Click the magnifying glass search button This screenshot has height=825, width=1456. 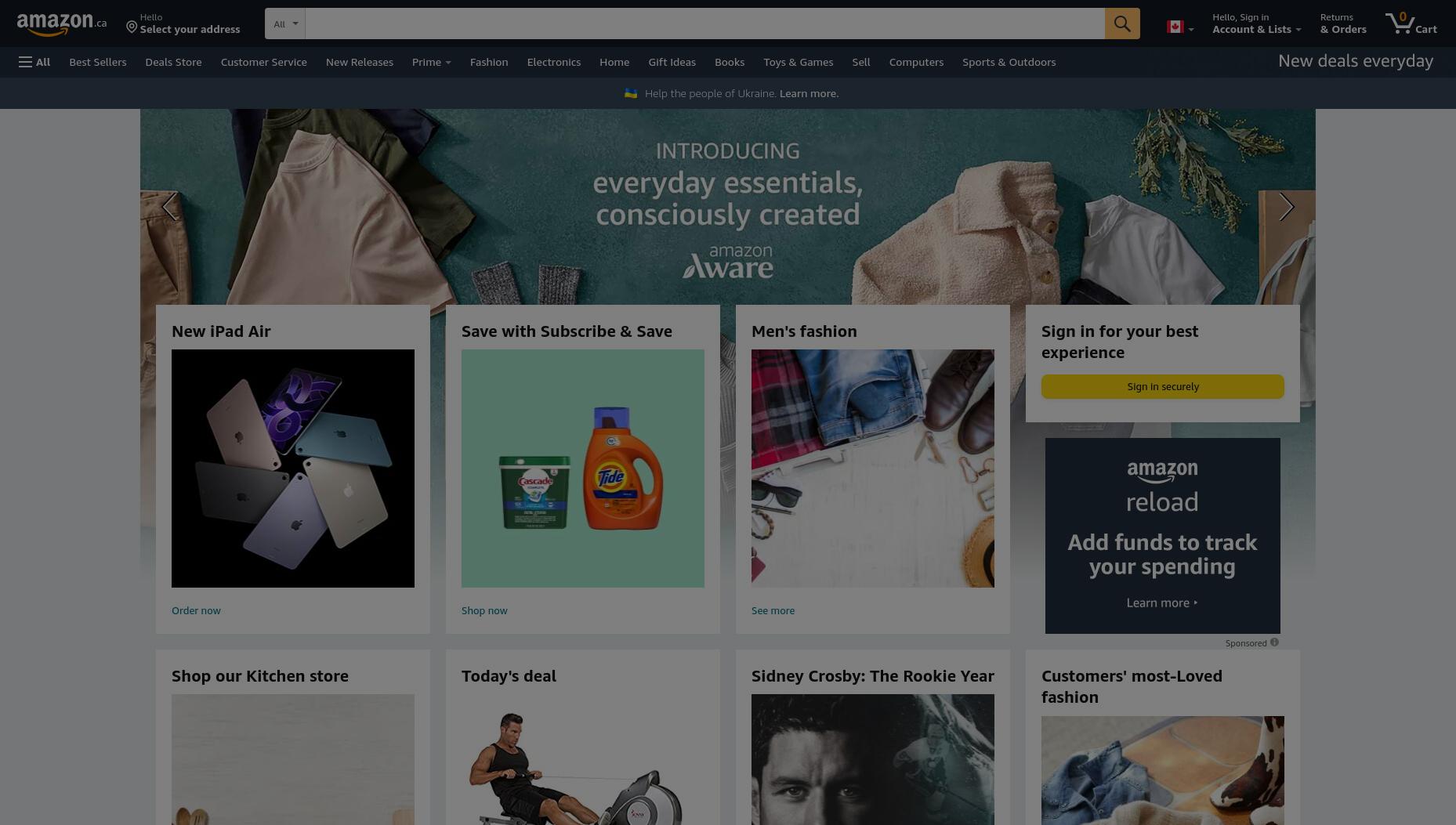click(1122, 24)
